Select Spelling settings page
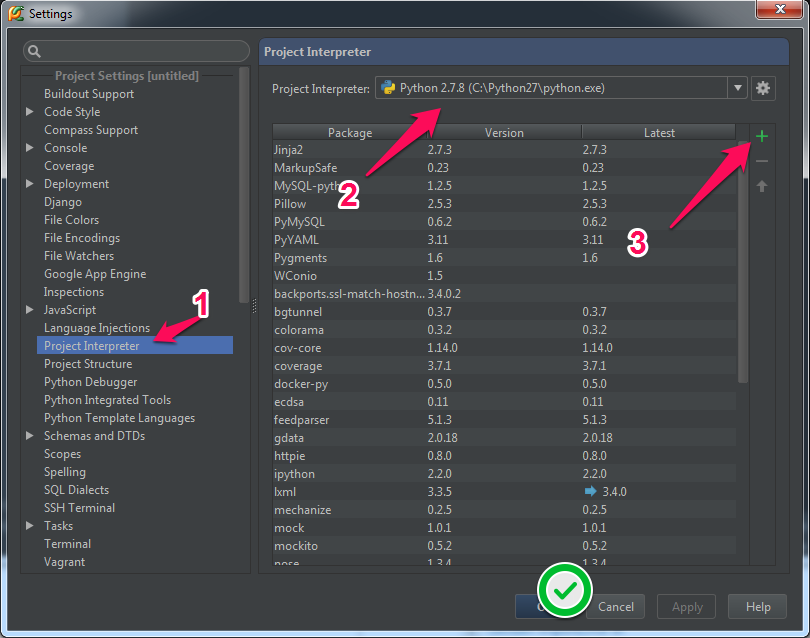The image size is (810, 638). coord(65,472)
